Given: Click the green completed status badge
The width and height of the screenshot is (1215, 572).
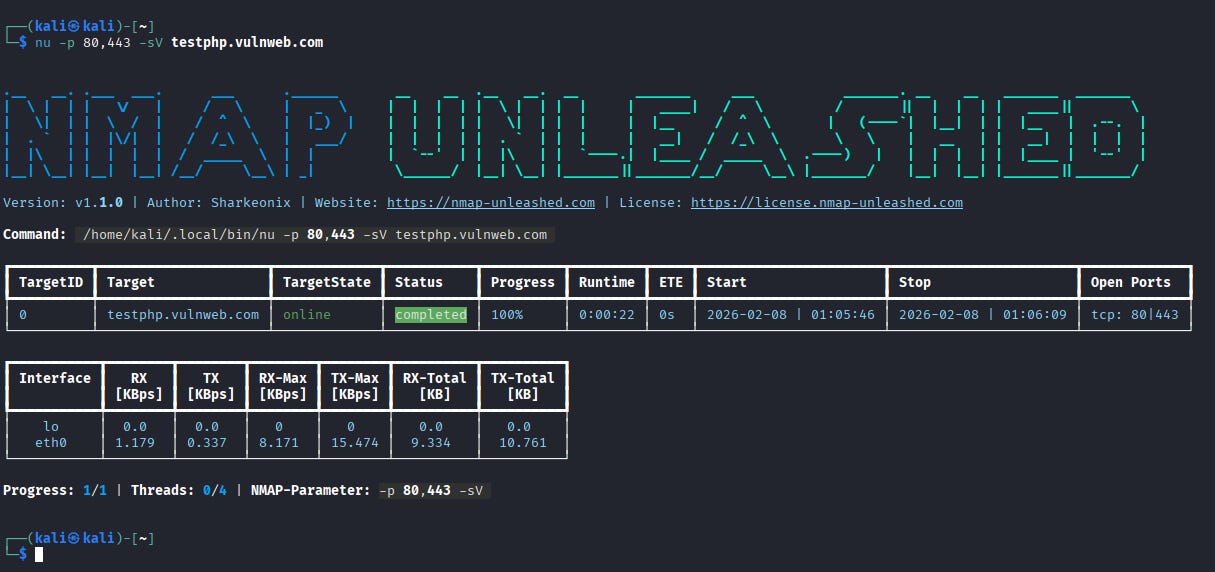Looking at the screenshot, I should pos(431,314).
